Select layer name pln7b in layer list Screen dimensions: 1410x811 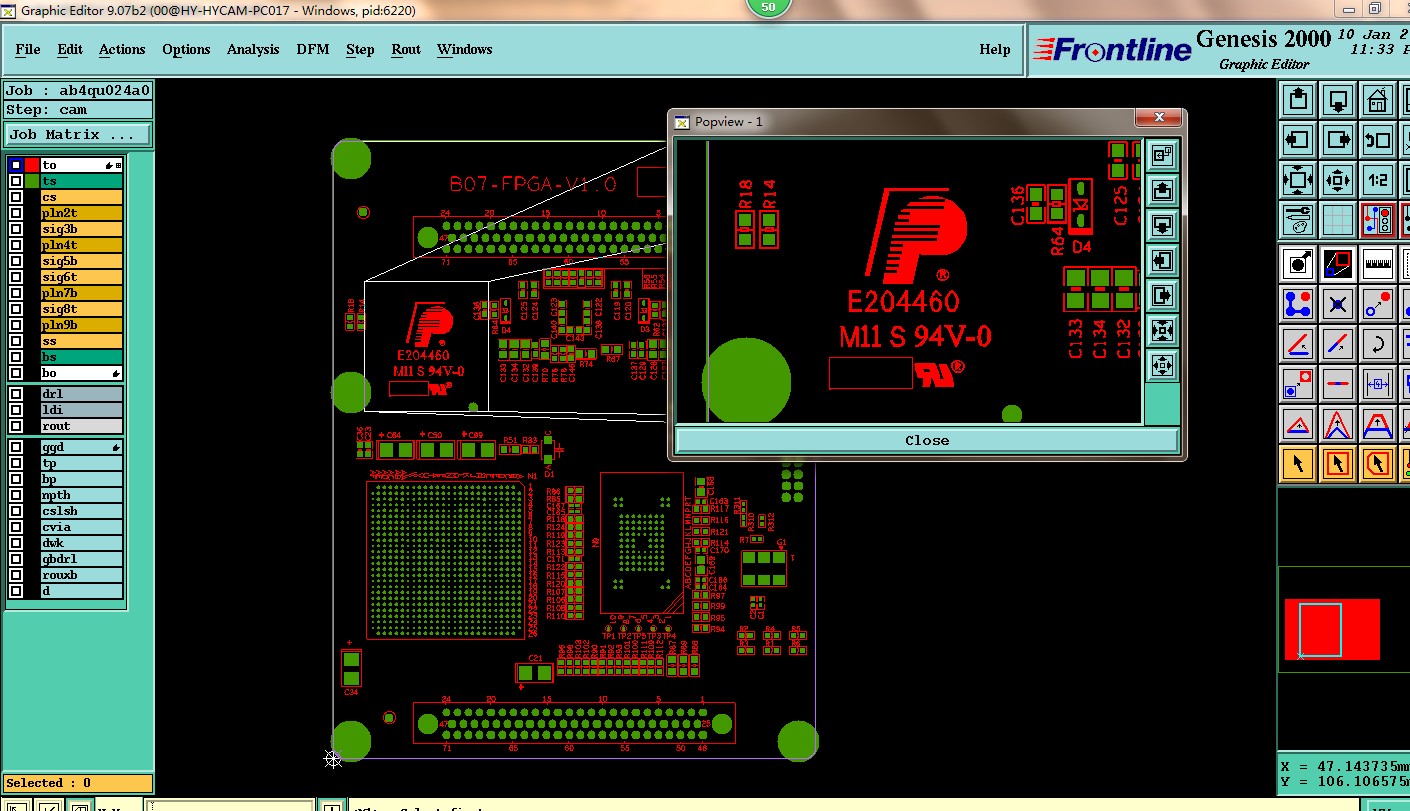(81, 293)
